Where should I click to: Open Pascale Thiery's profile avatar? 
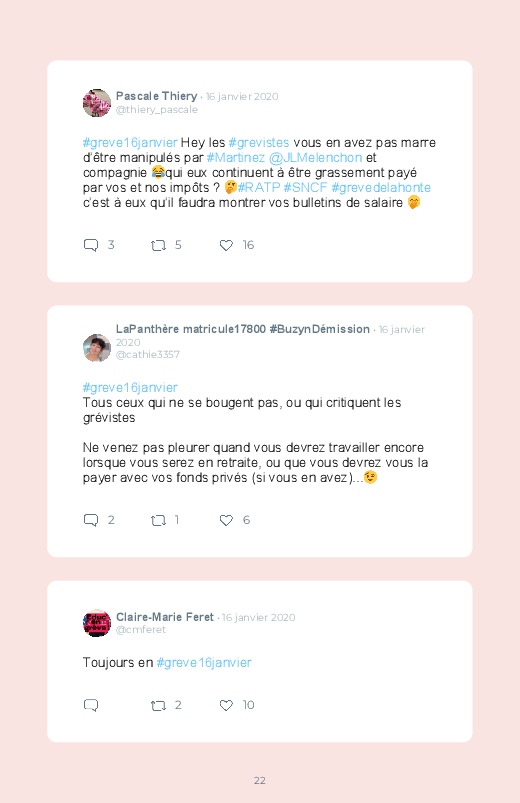tap(97, 103)
